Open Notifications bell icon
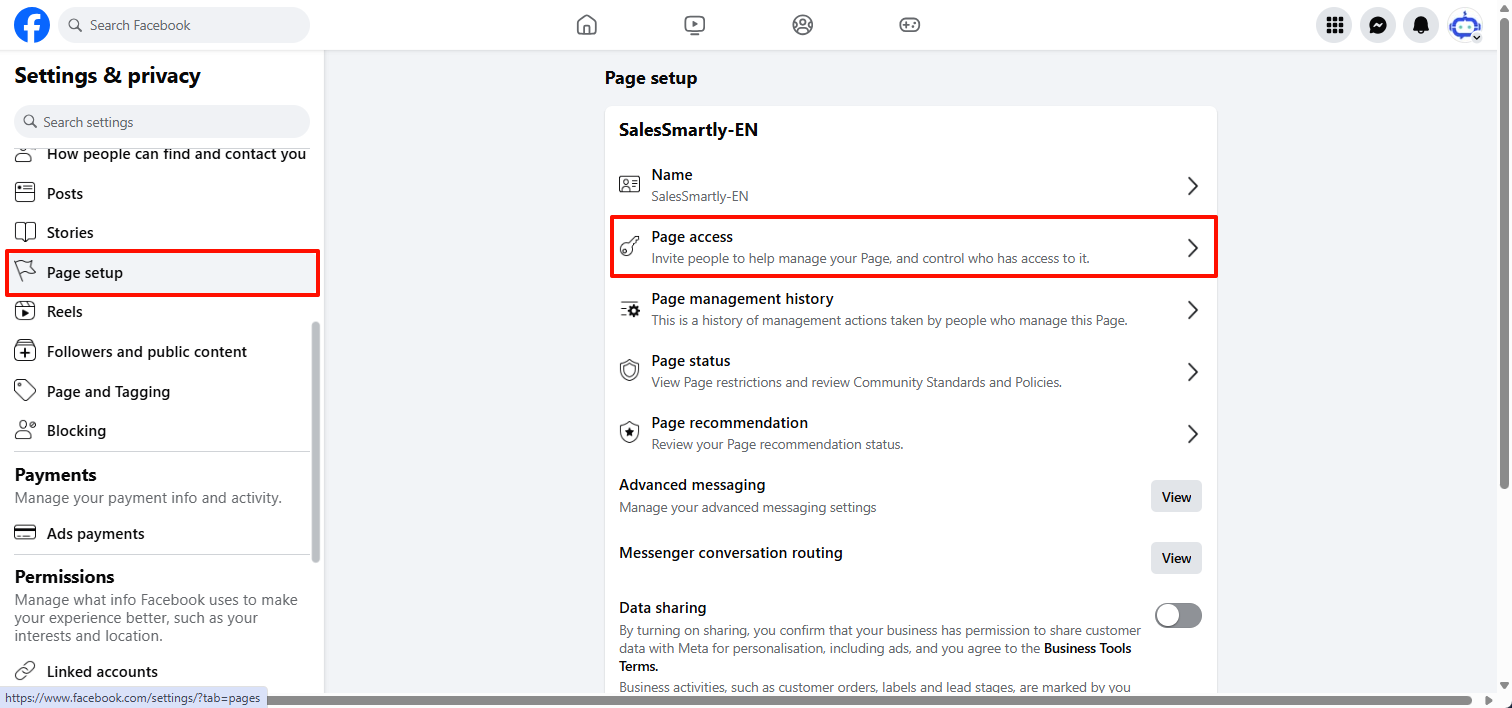The height and width of the screenshot is (708, 1512). click(1421, 25)
